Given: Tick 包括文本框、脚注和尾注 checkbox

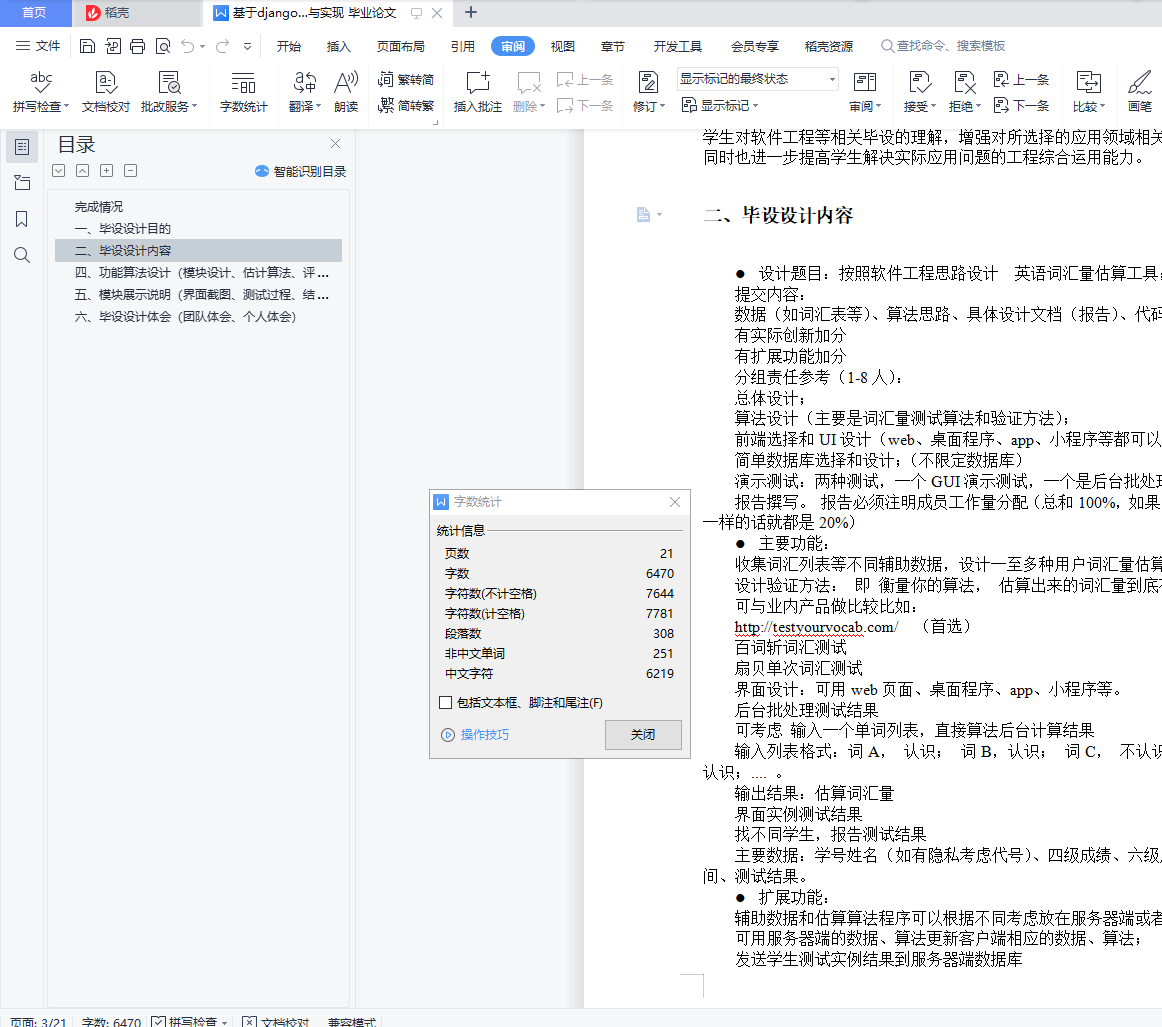Looking at the screenshot, I should (445, 702).
